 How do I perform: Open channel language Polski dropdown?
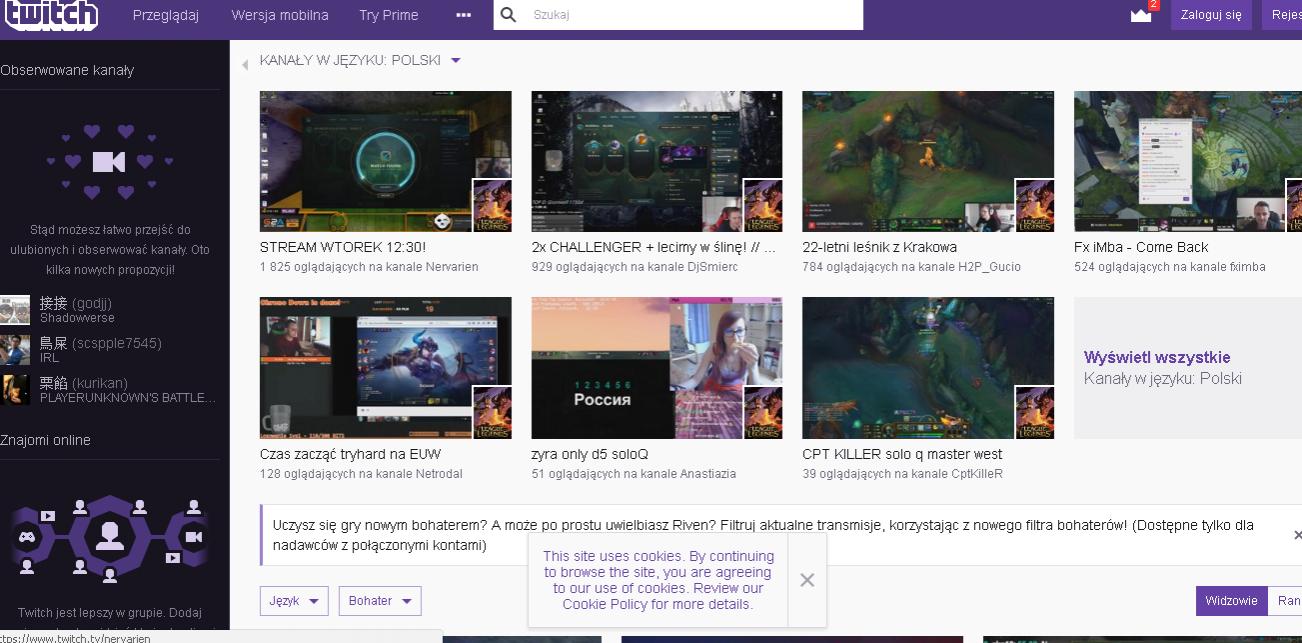[x=456, y=61]
